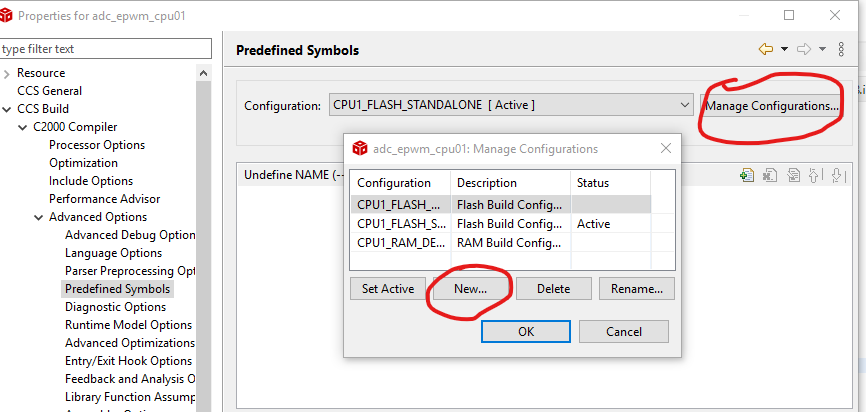Open the three-dot view menu

tap(840, 49)
